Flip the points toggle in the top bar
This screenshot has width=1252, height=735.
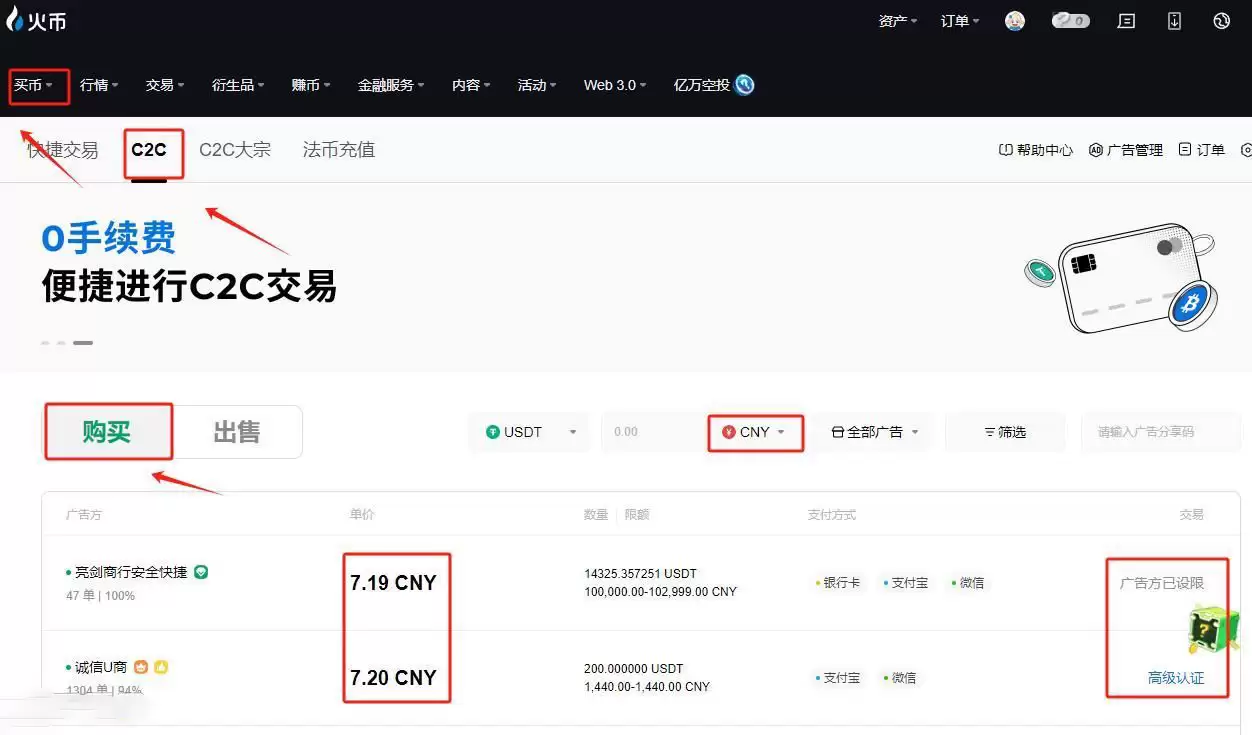tap(1070, 20)
